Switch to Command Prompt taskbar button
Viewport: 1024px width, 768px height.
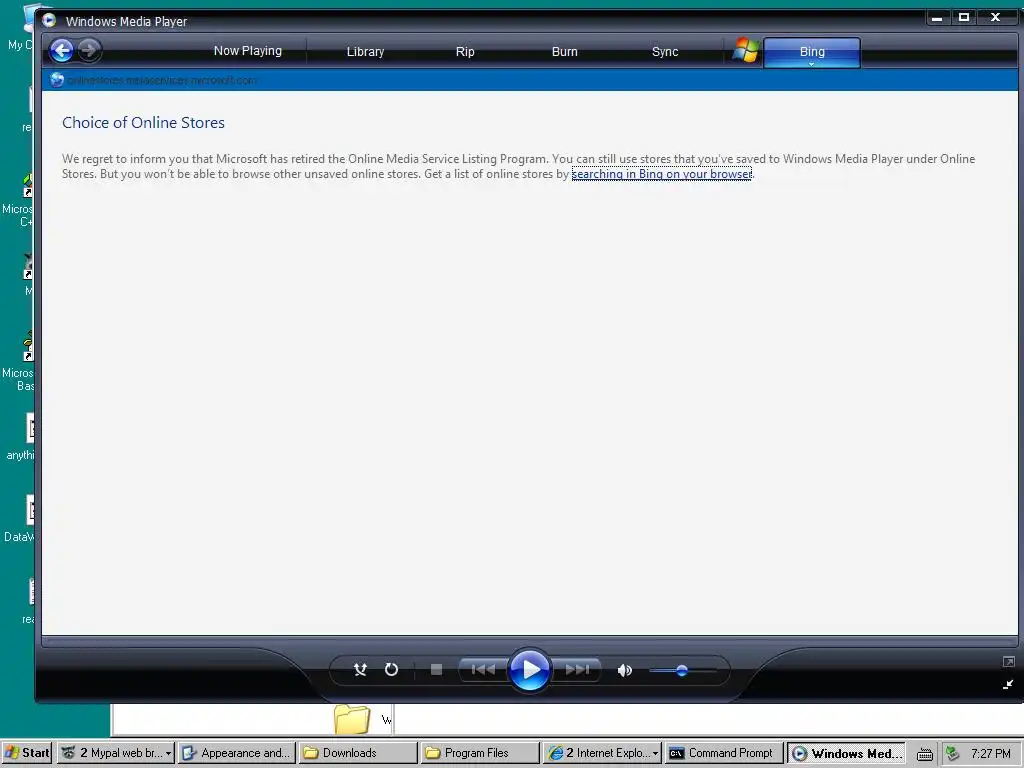[x=723, y=753]
